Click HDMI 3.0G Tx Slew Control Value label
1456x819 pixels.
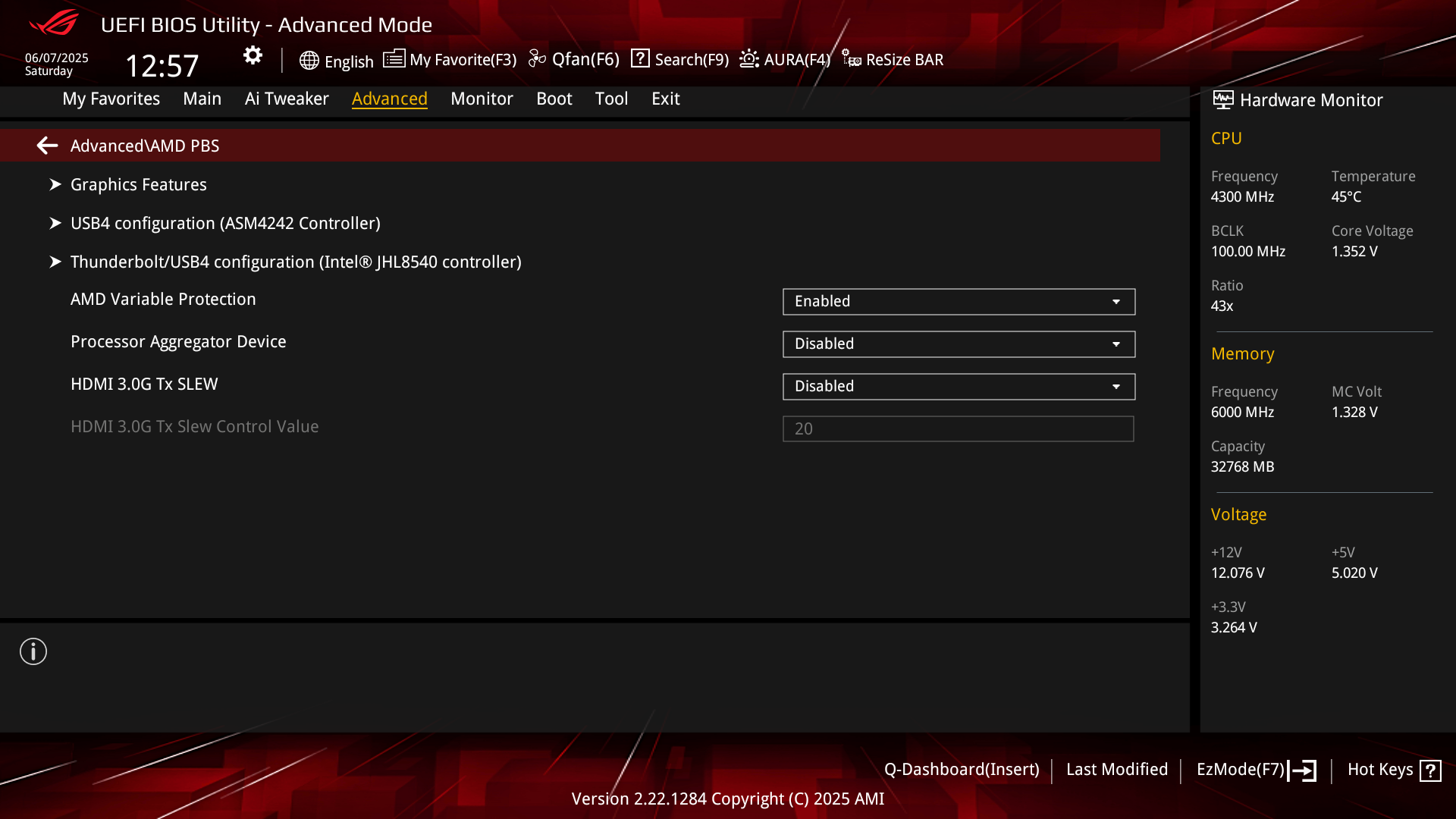pyautogui.click(x=195, y=427)
